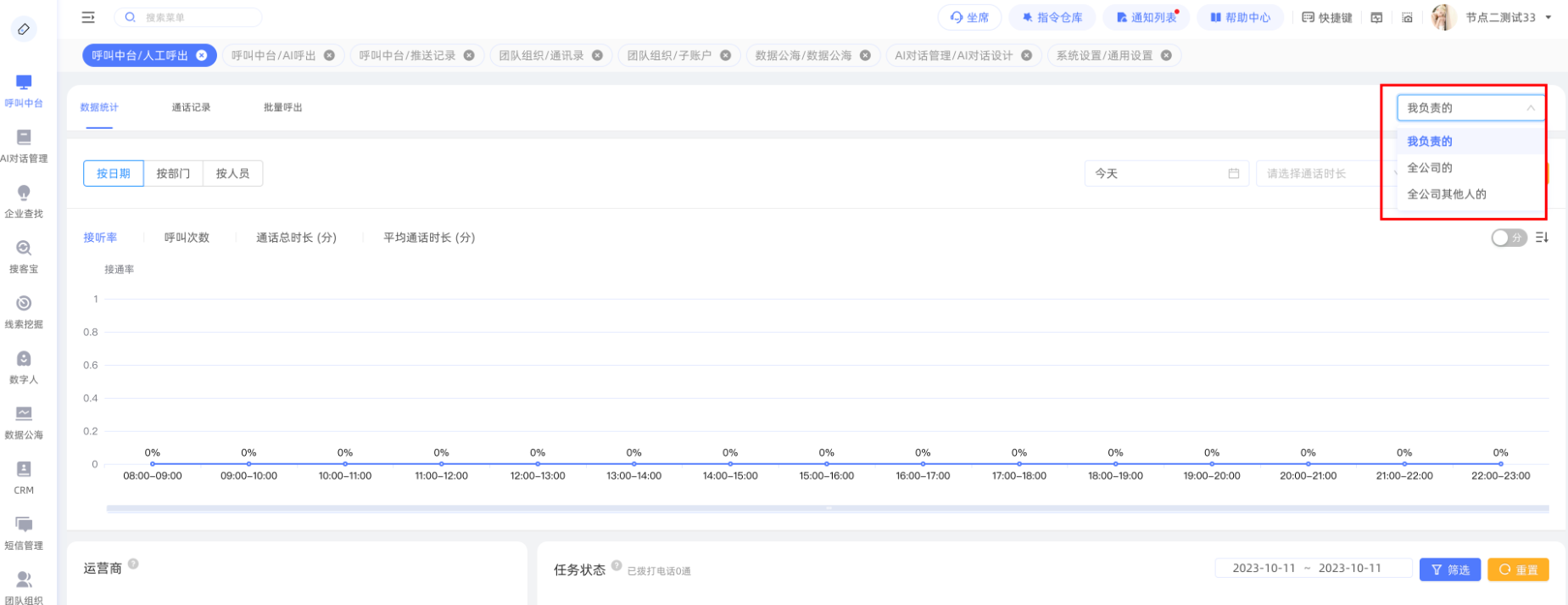
Task: Click the collapse sidebar menu icon
Action: coord(88,17)
